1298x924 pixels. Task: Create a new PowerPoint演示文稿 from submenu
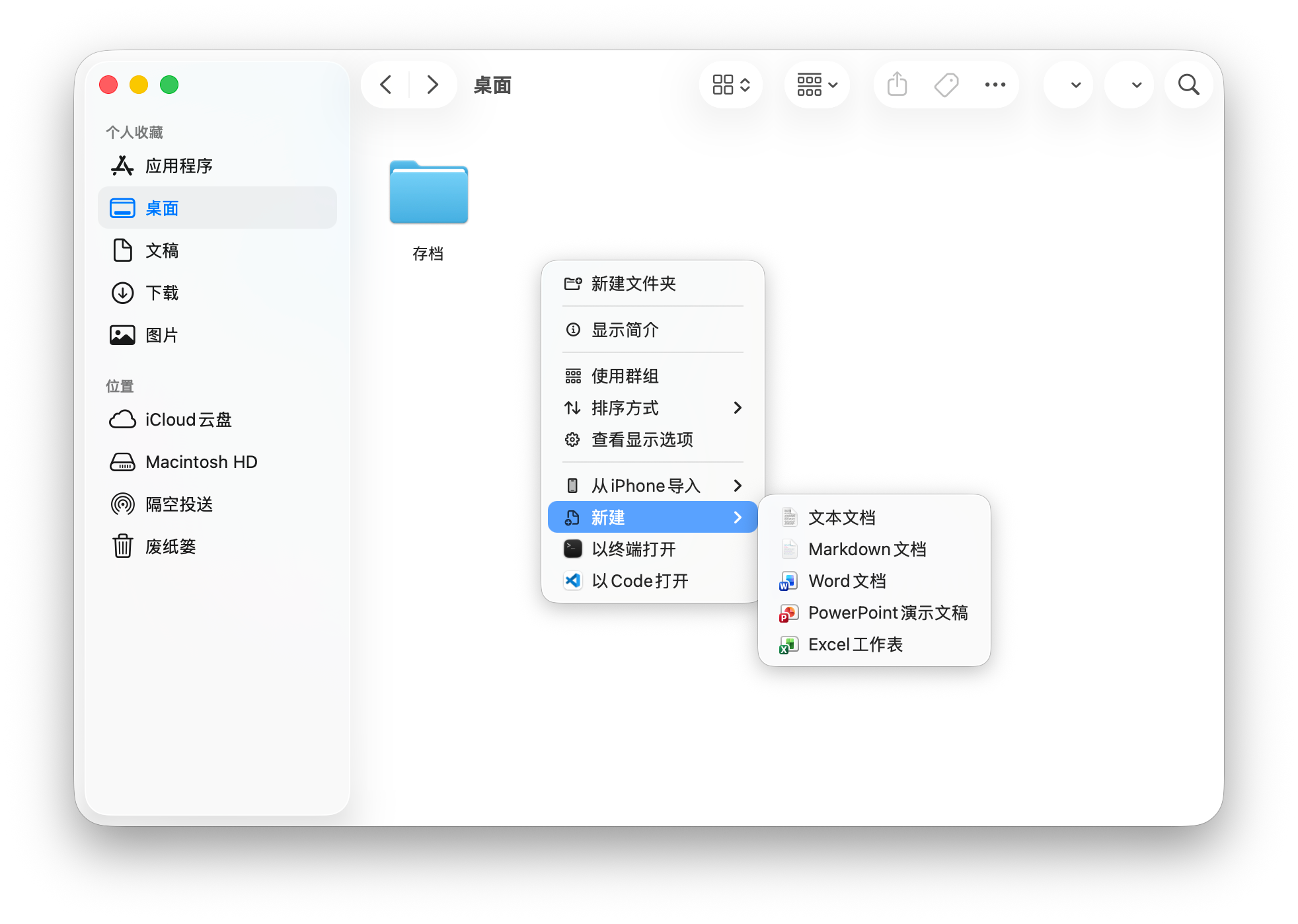click(x=874, y=613)
